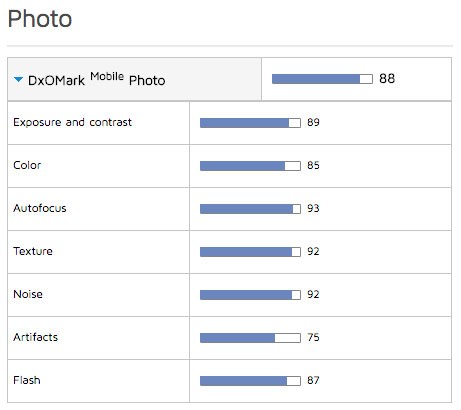Click the overall Photo score bar

pyautogui.click(x=322, y=79)
